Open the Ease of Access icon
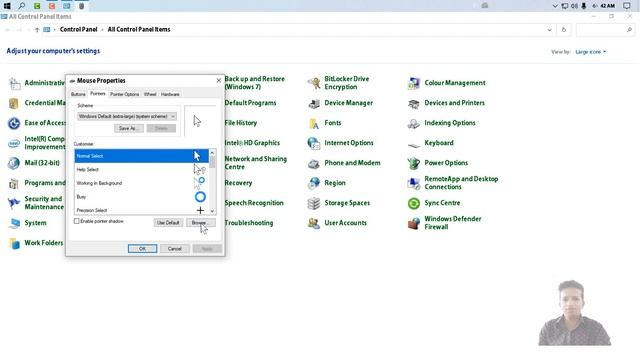This screenshot has width=640, height=360. [x=14, y=123]
